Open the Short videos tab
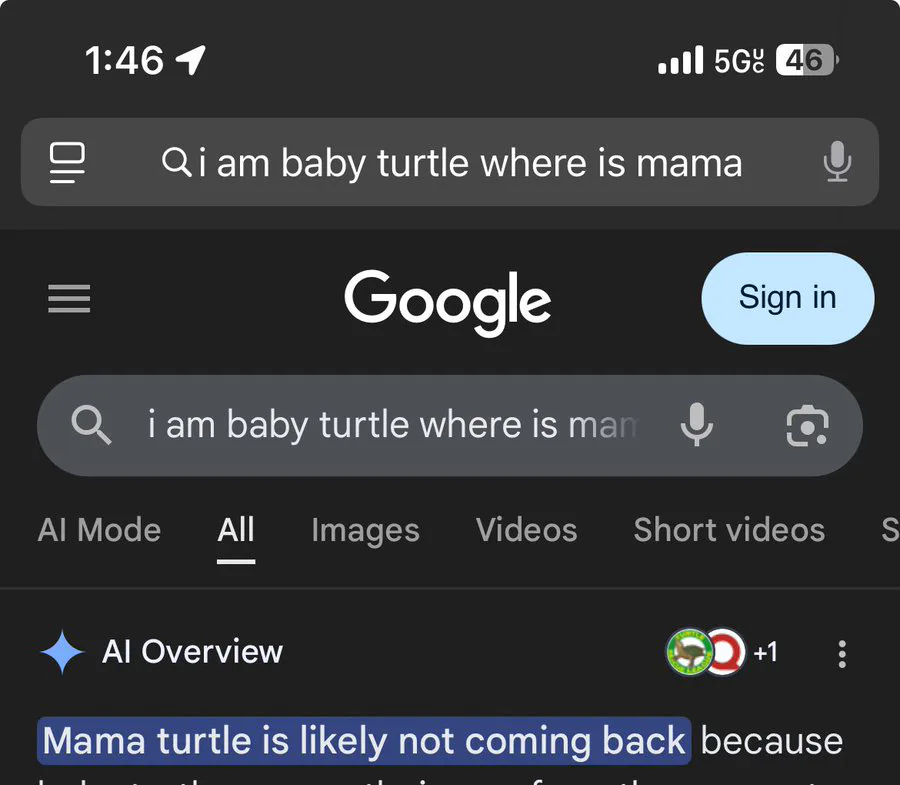Viewport: 900px width, 785px height. 729,530
